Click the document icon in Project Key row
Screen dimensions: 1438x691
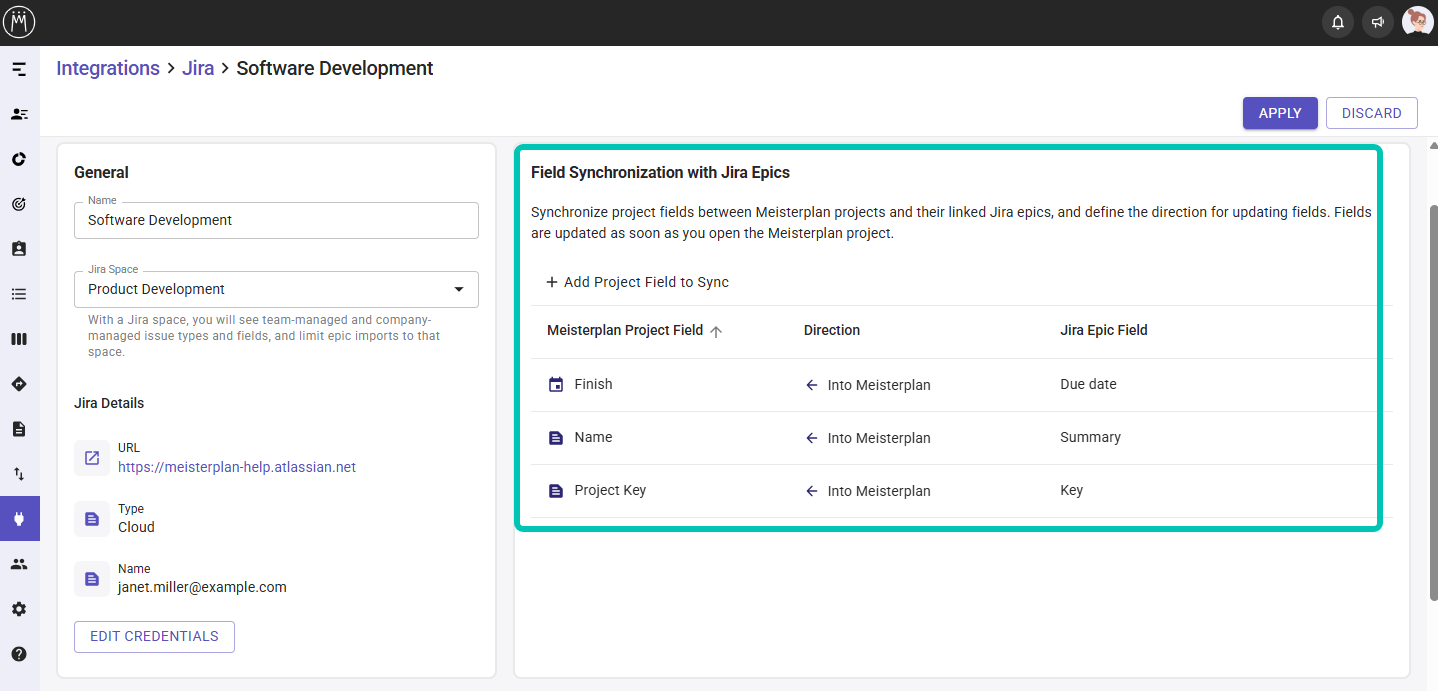pos(556,490)
